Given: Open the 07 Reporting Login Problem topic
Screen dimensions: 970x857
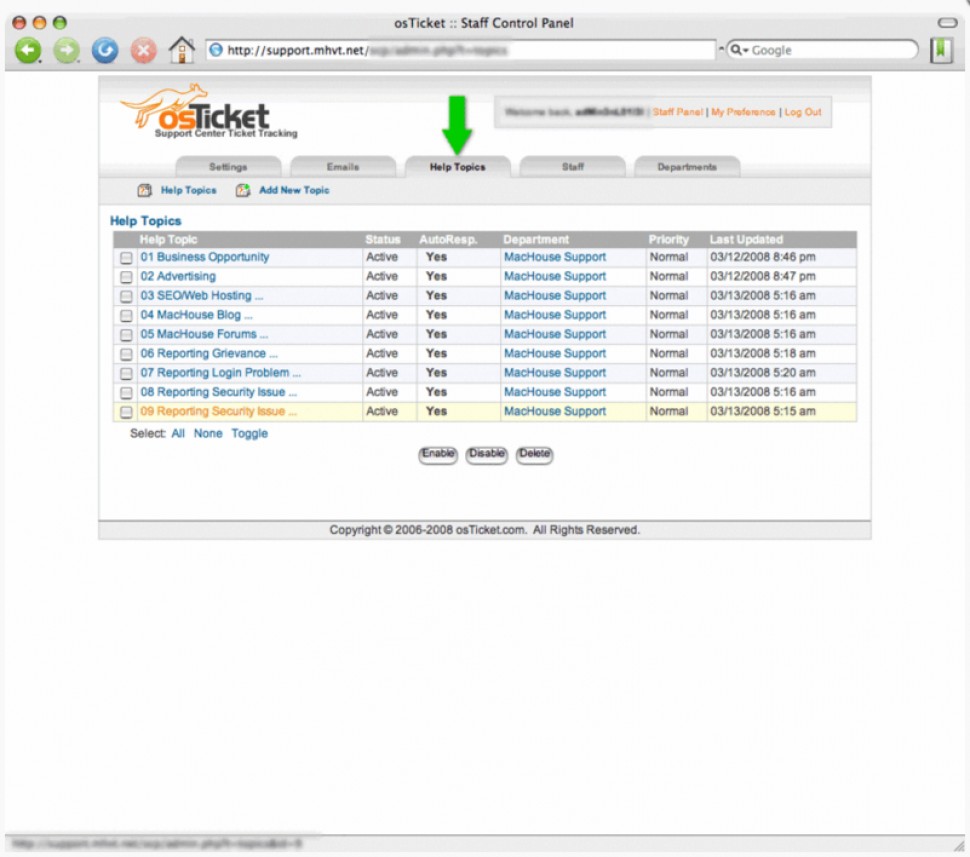Looking at the screenshot, I should click(221, 373).
